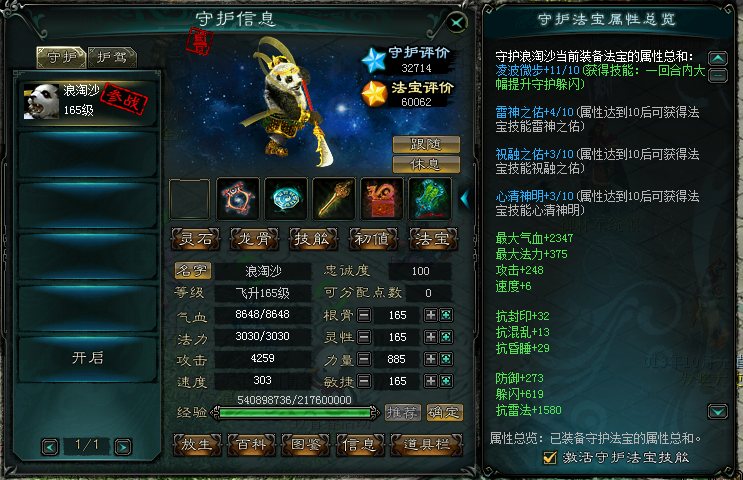743x480 pixels.
Task: Switch to the 护驾 tab
Action: point(112,57)
